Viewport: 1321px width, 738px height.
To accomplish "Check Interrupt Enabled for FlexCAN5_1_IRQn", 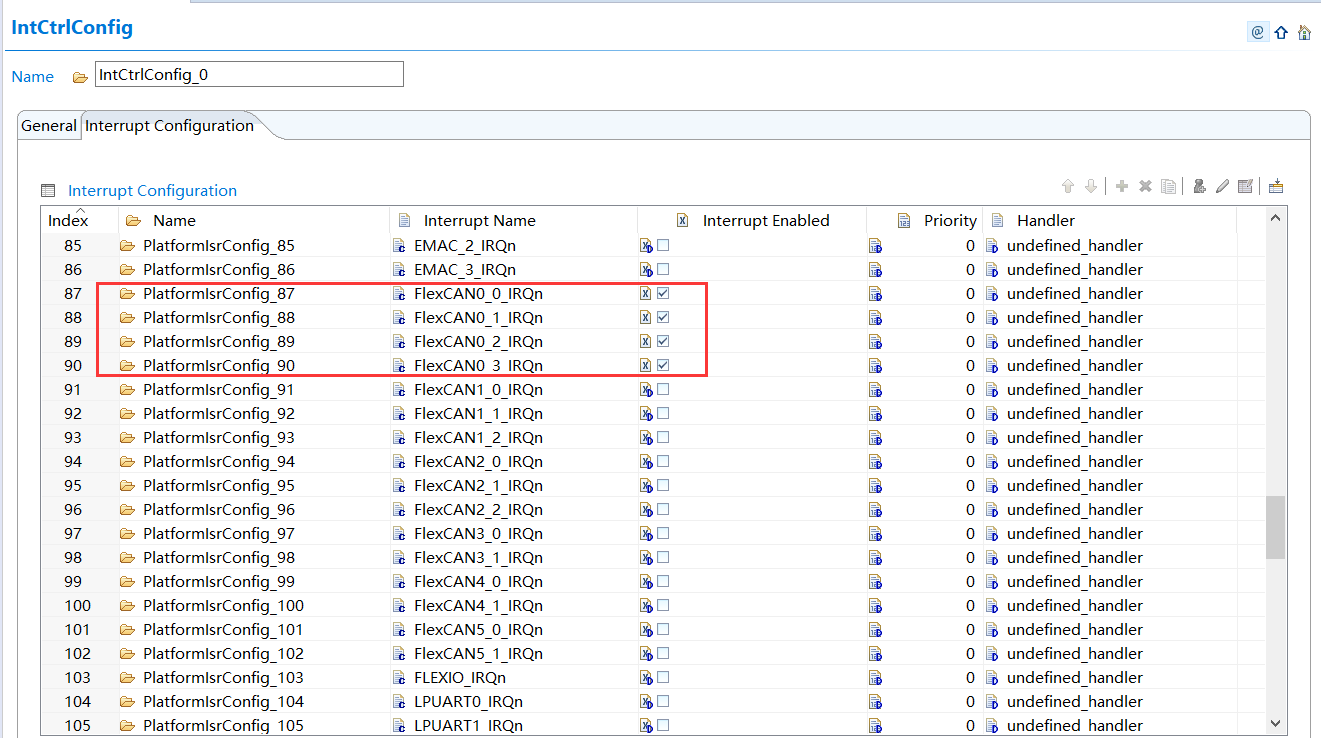I will click(x=663, y=654).
